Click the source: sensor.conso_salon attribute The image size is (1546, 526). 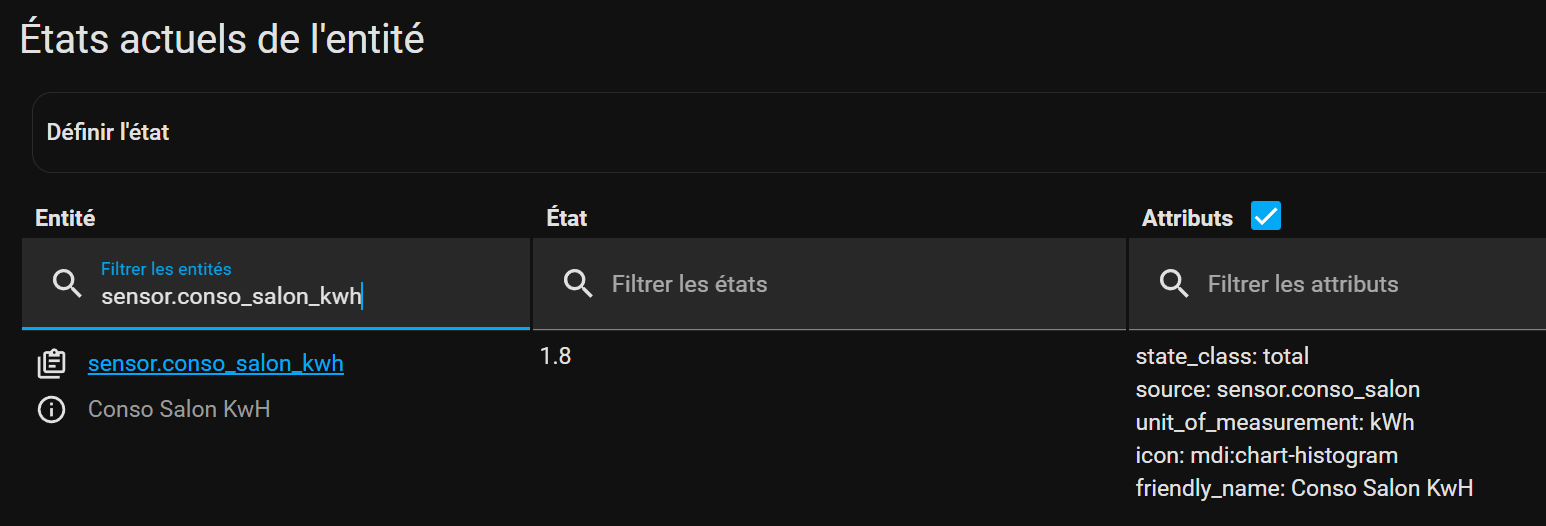click(1278, 389)
